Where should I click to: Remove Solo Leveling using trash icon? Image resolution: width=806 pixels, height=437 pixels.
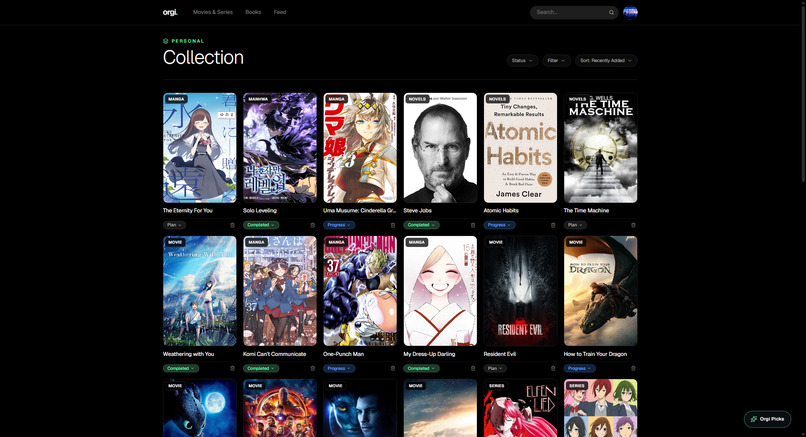pos(313,225)
